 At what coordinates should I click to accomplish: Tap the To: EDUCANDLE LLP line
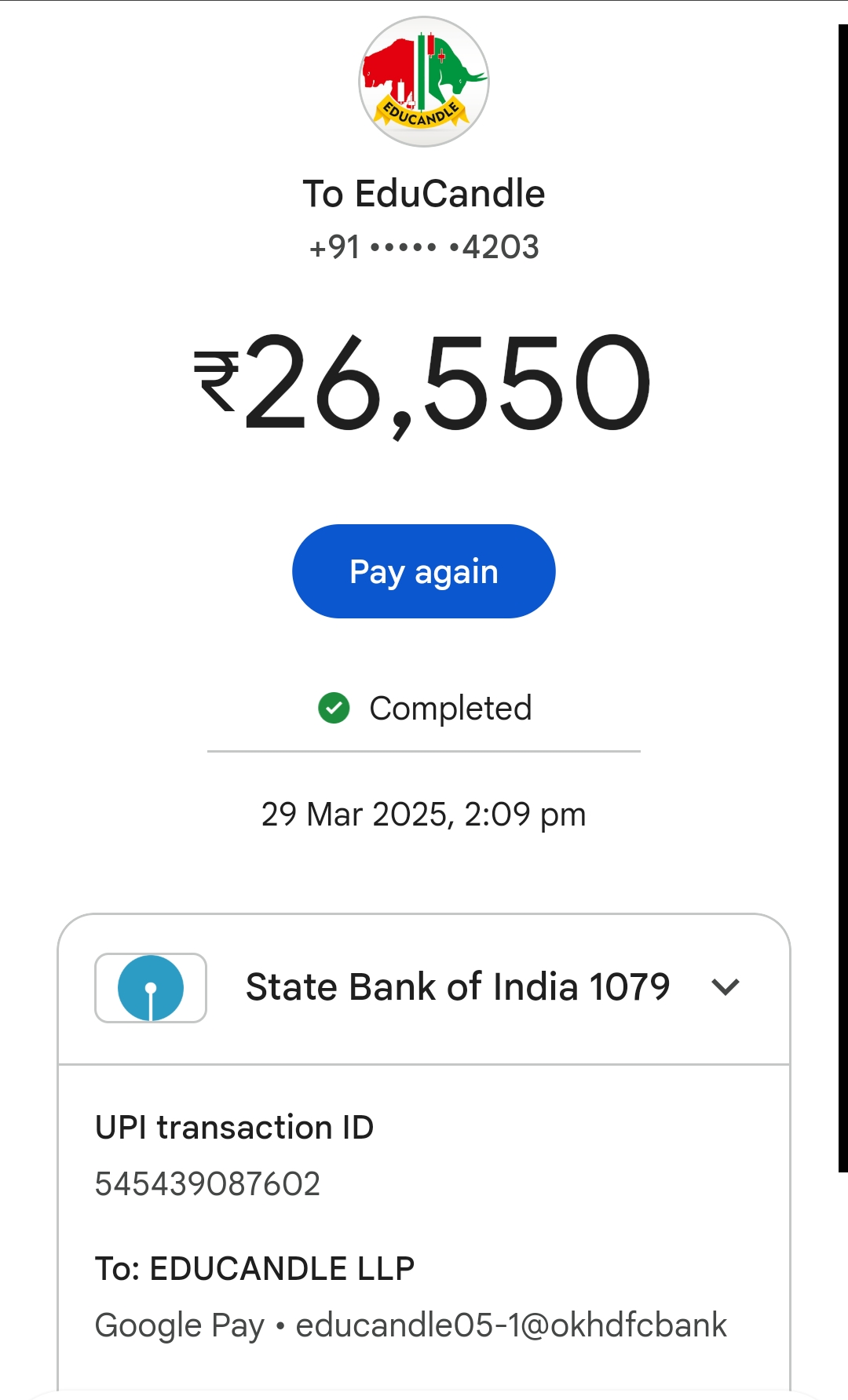(x=254, y=1268)
